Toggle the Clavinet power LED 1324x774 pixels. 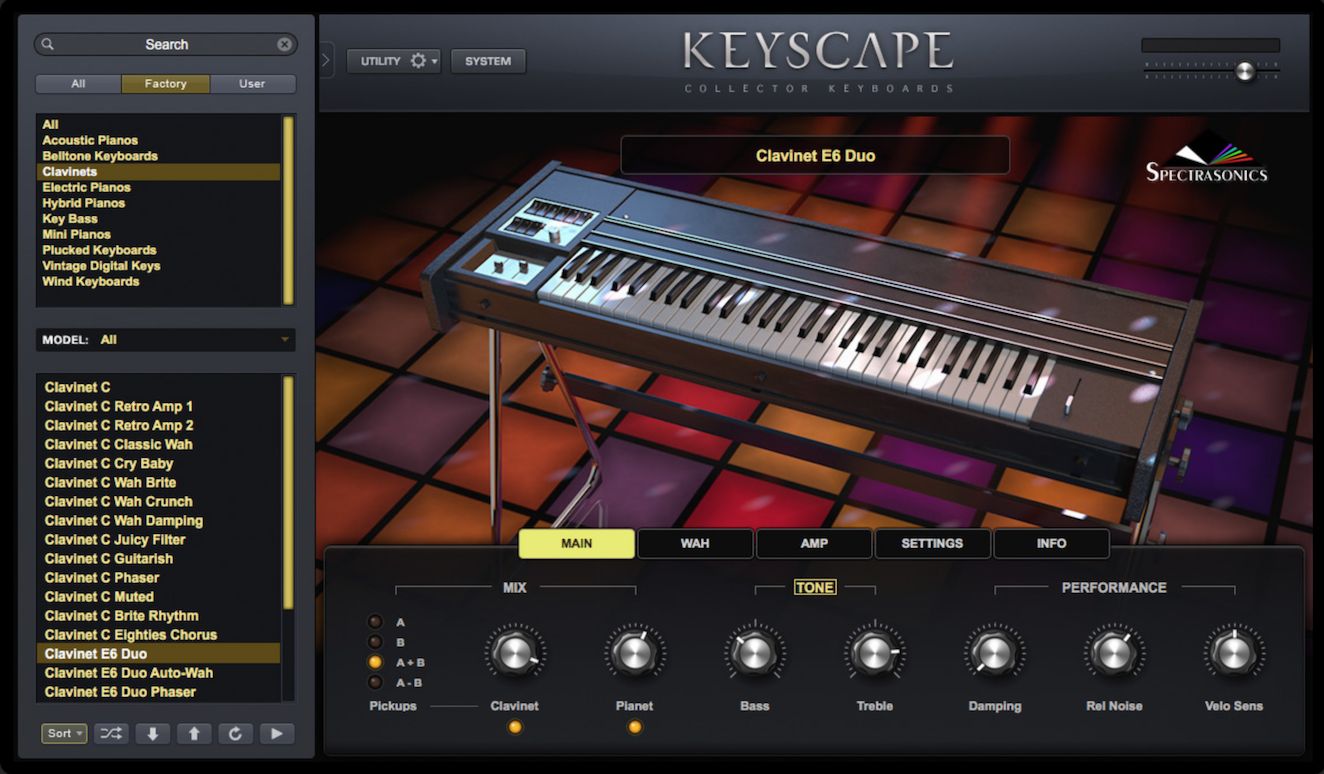(x=515, y=727)
